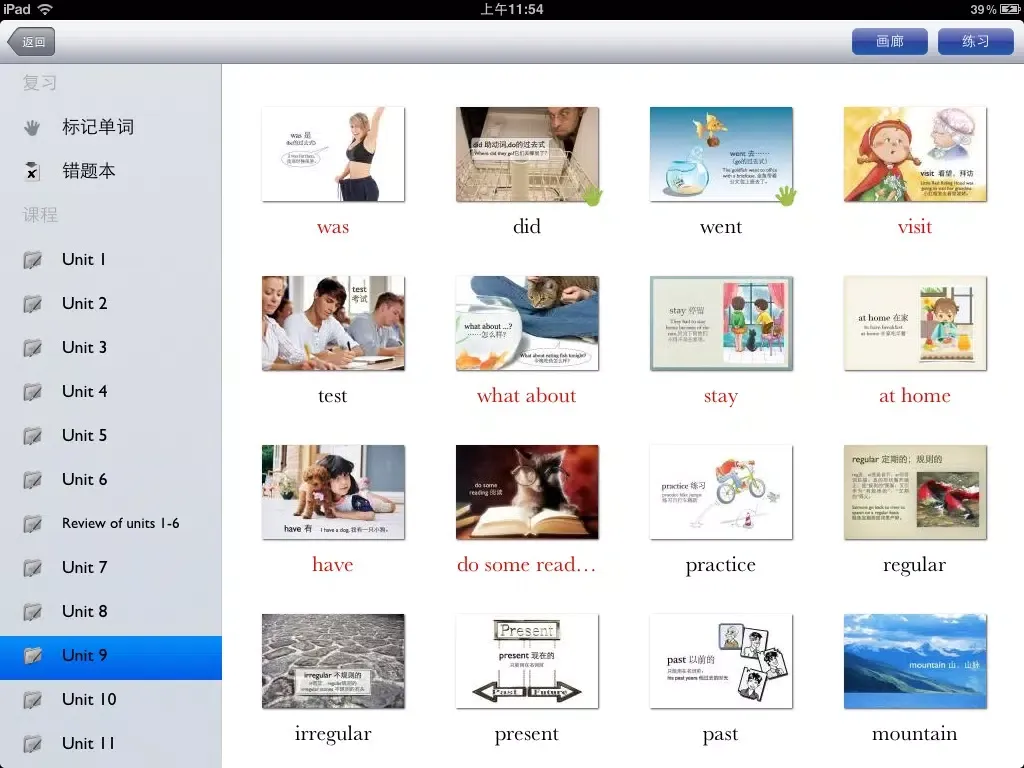Open the 'past' portraits flashcard thumbnail
This screenshot has width=1024, height=768.
(x=721, y=662)
